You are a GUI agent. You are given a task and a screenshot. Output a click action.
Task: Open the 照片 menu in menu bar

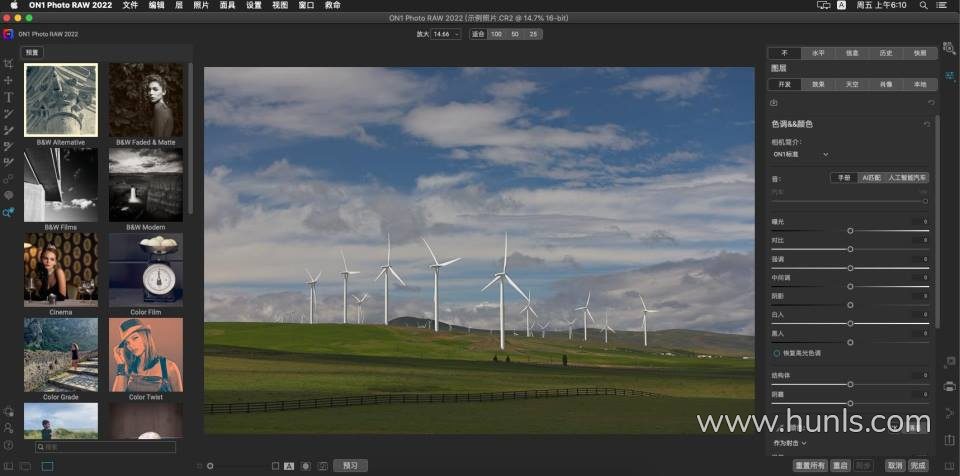(201, 5)
